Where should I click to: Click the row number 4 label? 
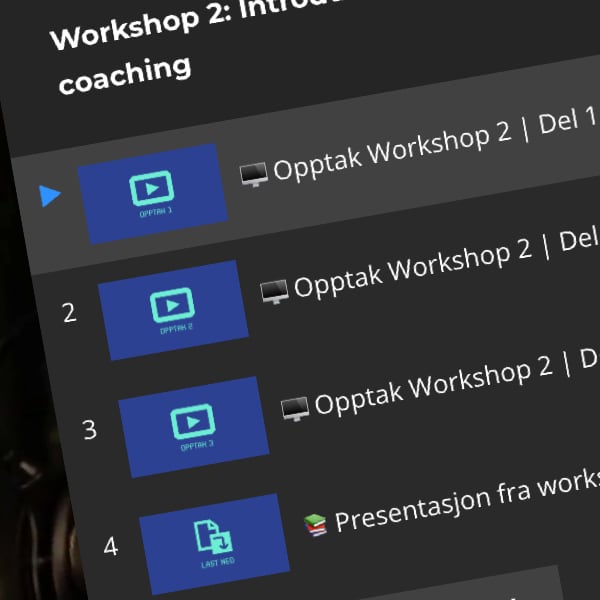coord(111,546)
